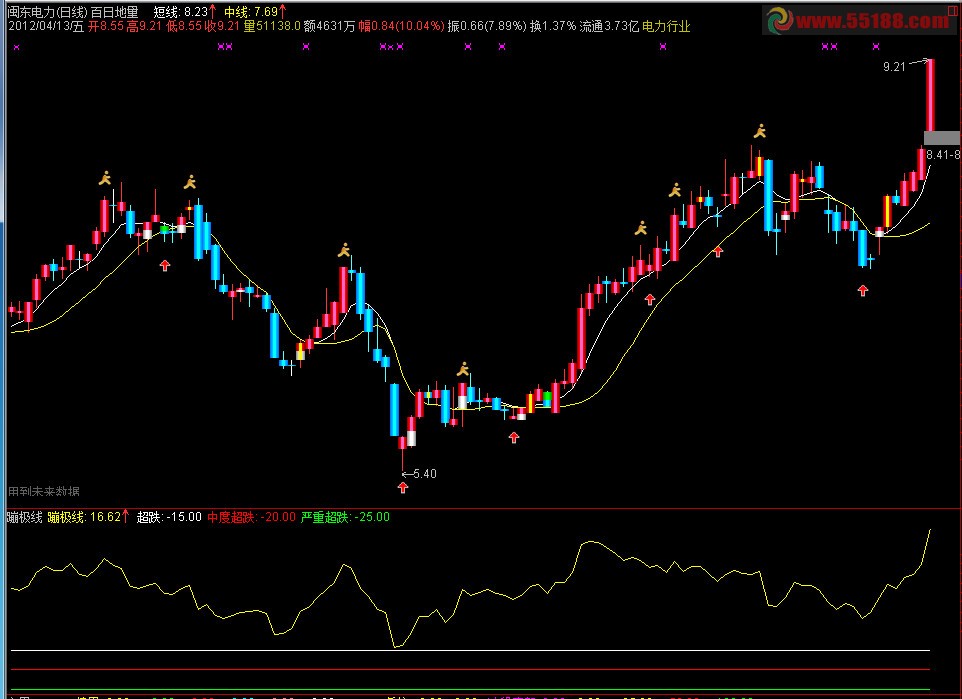Open the 电力行业 sector link

[665, 26]
